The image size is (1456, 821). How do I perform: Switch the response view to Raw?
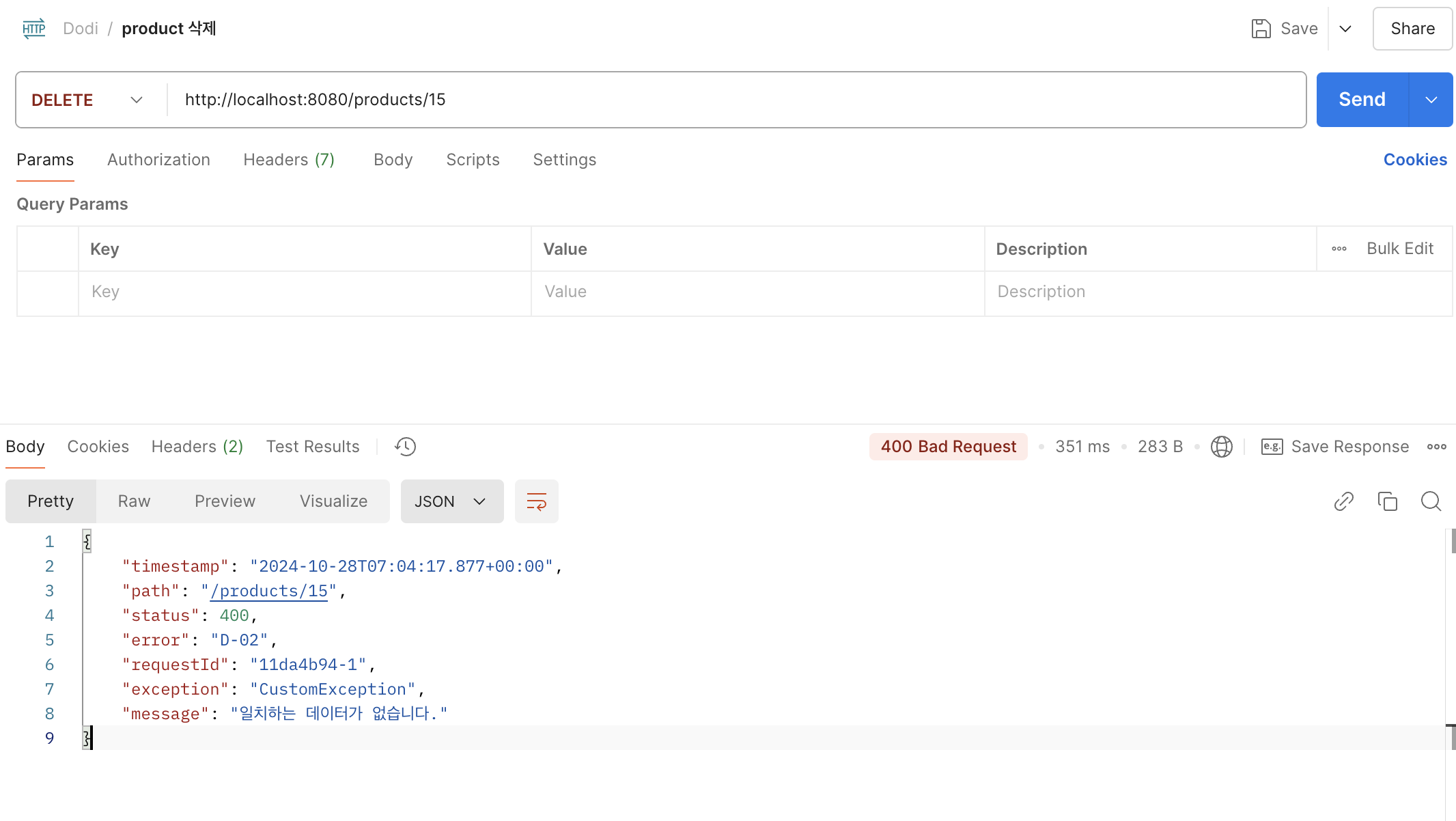[134, 501]
